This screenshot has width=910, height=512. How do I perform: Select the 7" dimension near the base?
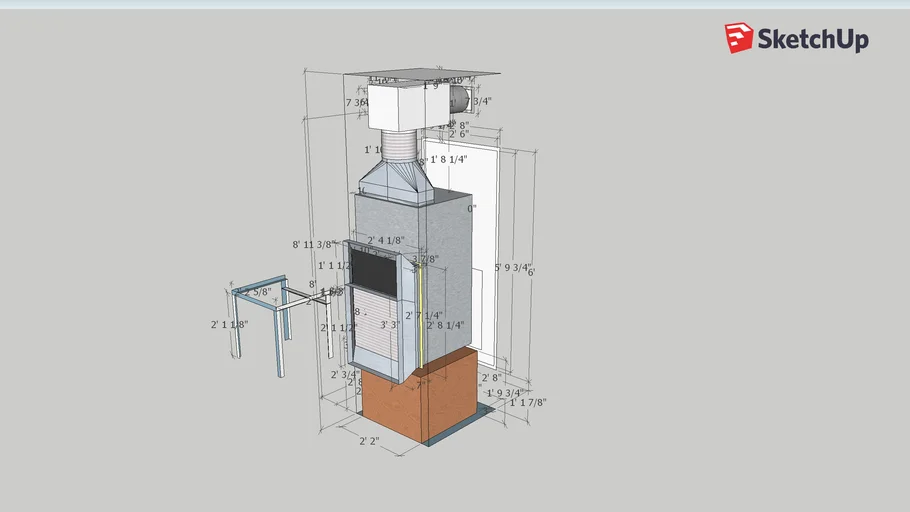point(423,384)
